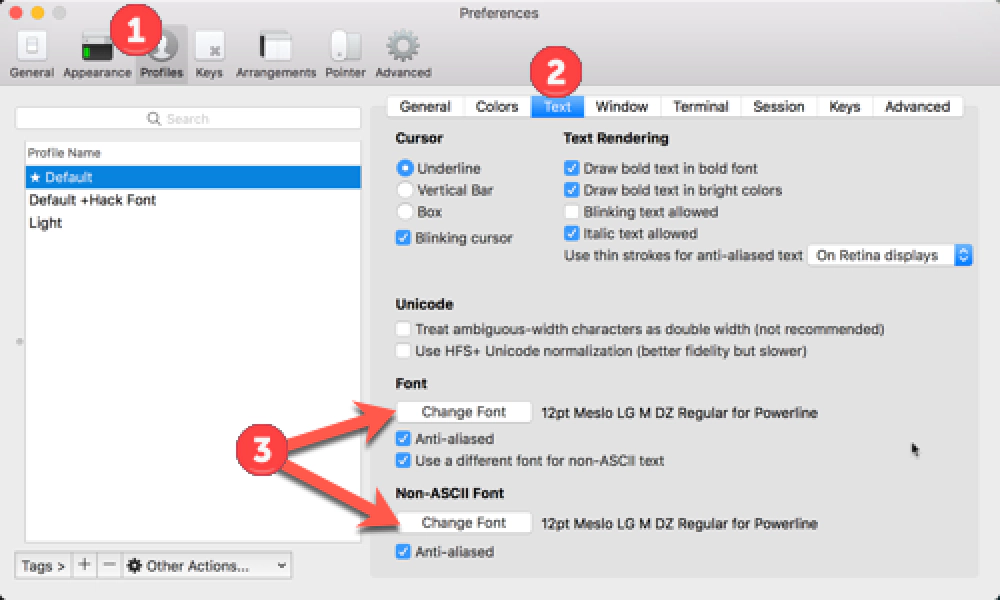This screenshot has width=1000, height=600.
Task: Open the thin strokes On Retina displays dropdown
Action: click(890, 255)
